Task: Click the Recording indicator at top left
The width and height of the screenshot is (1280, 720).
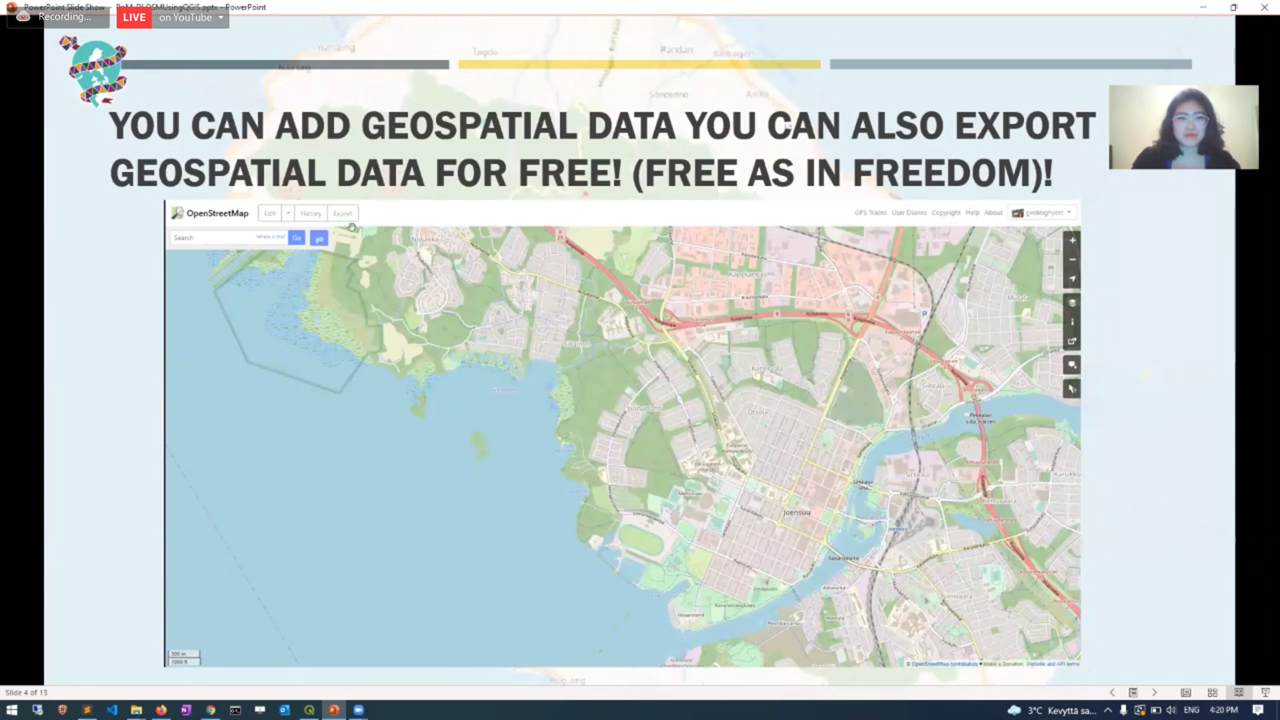Action: point(58,17)
